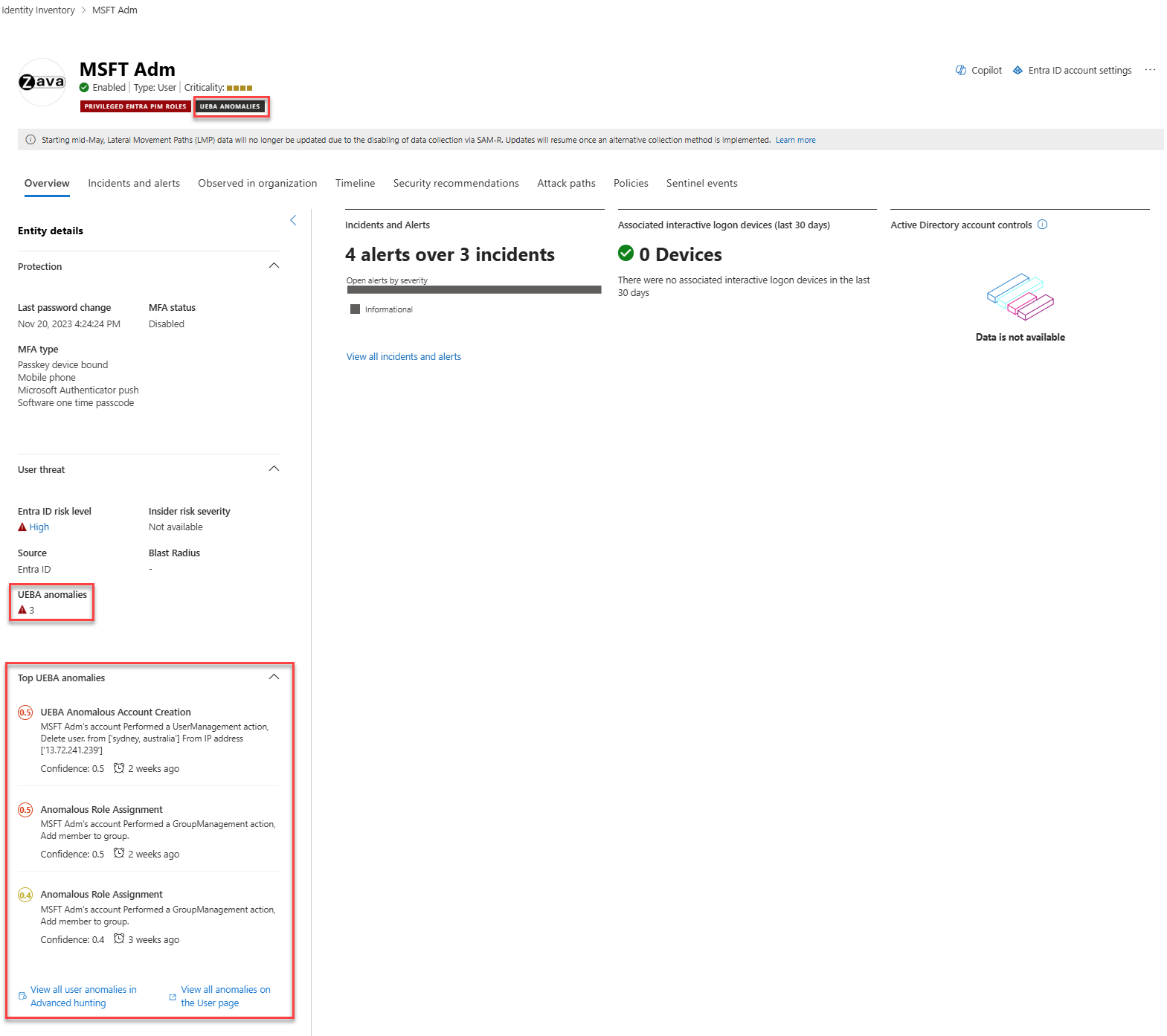
Task: Click the Entity details heading
Action: point(51,231)
